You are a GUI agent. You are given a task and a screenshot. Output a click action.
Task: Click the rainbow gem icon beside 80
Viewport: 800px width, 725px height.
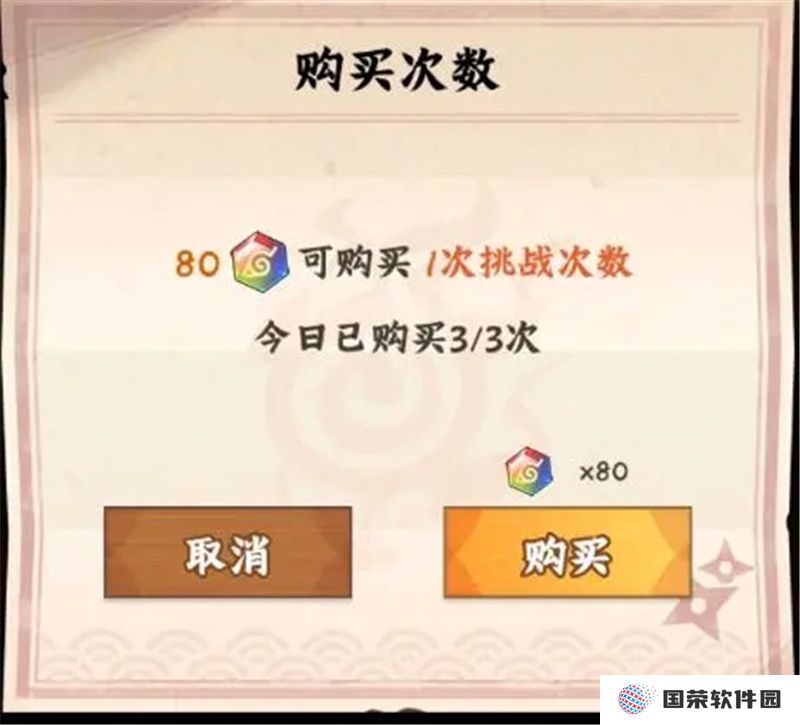(260, 262)
